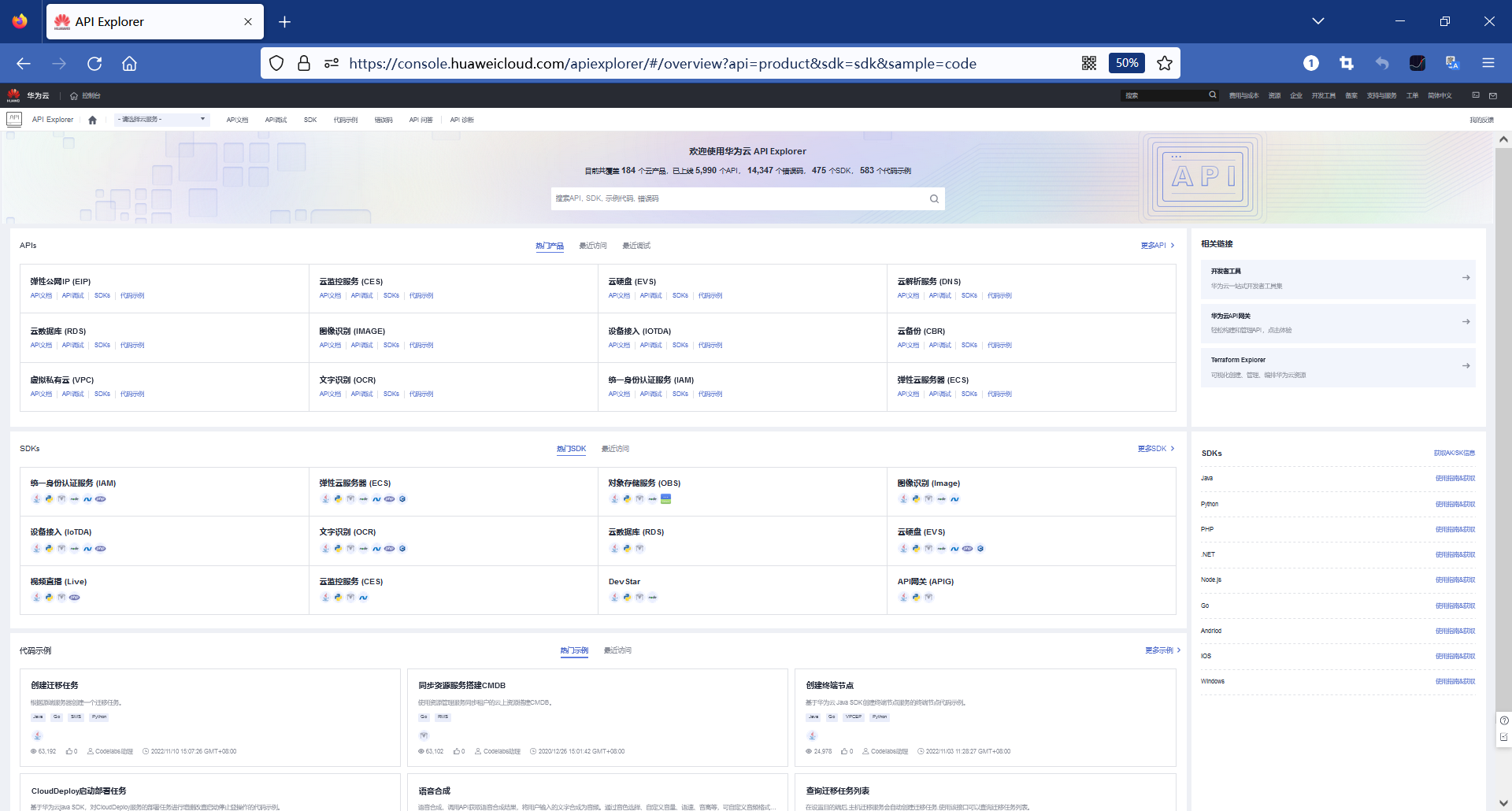The height and width of the screenshot is (811, 1512).
Task: Click the magnifier icon in the top console search
Action: click(1213, 95)
